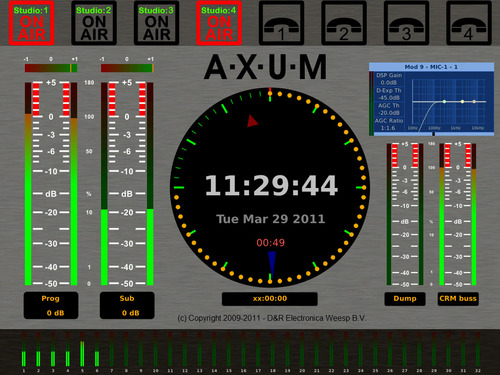Viewport: 500px width, 375px height.
Task: Select the CRM buss meter label
Action: pos(458,299)
